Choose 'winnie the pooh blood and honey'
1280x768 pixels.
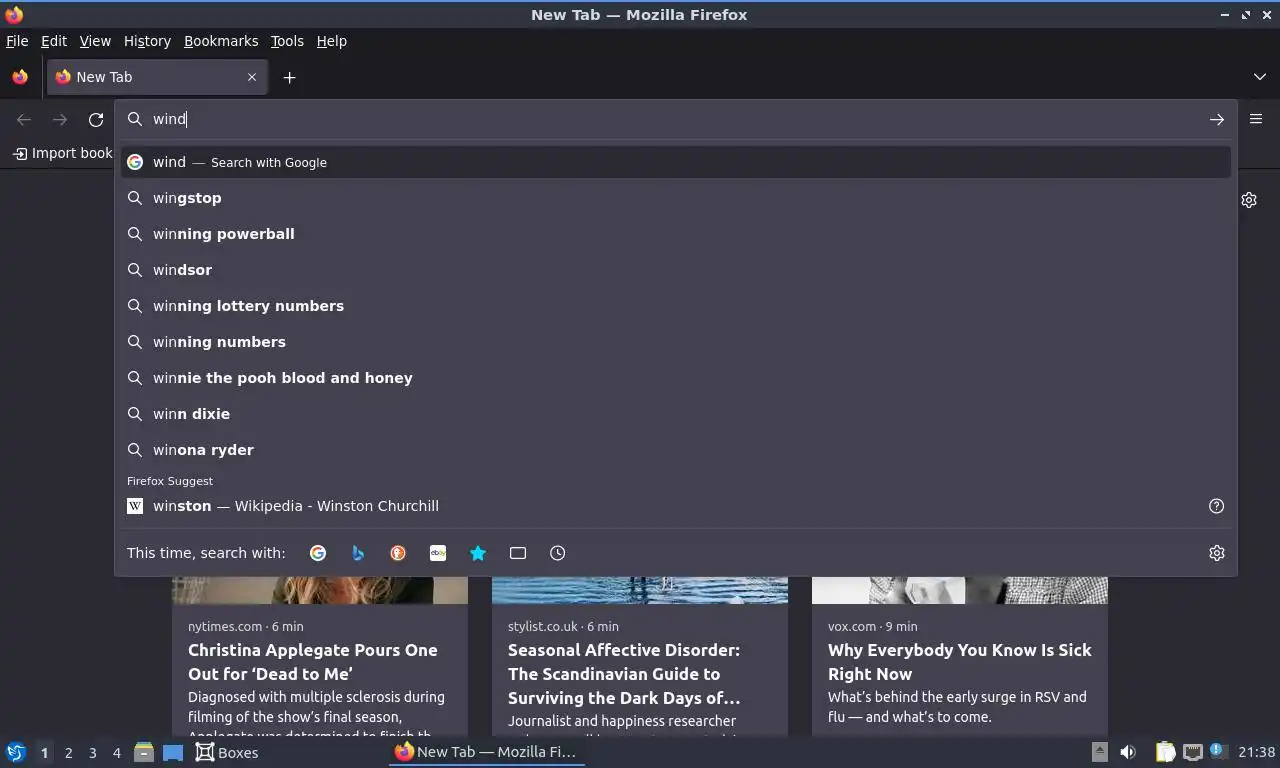[676, 378]
